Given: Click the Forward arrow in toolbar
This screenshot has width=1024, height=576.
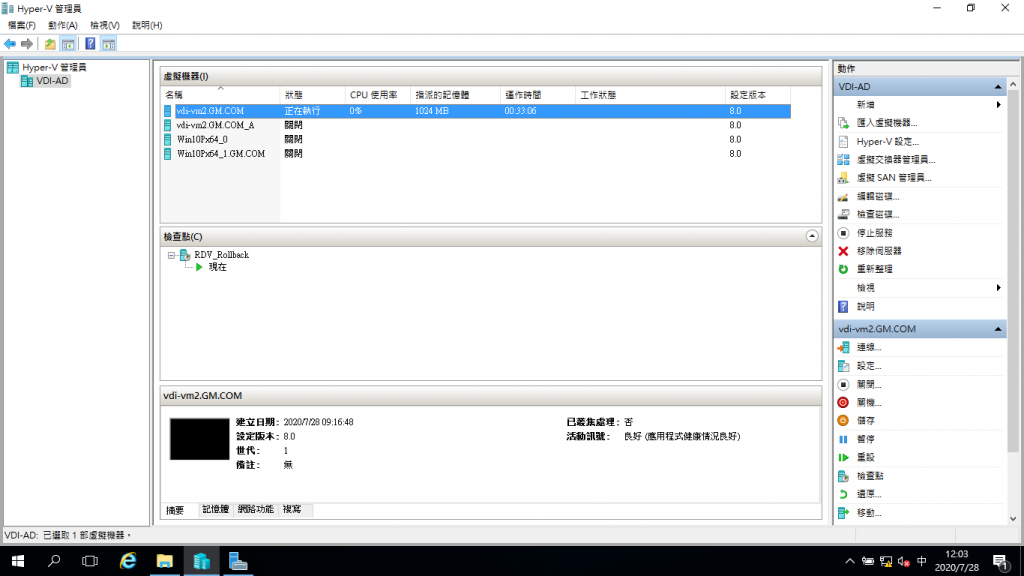Looking at the screenshot, I should (27, 44).
